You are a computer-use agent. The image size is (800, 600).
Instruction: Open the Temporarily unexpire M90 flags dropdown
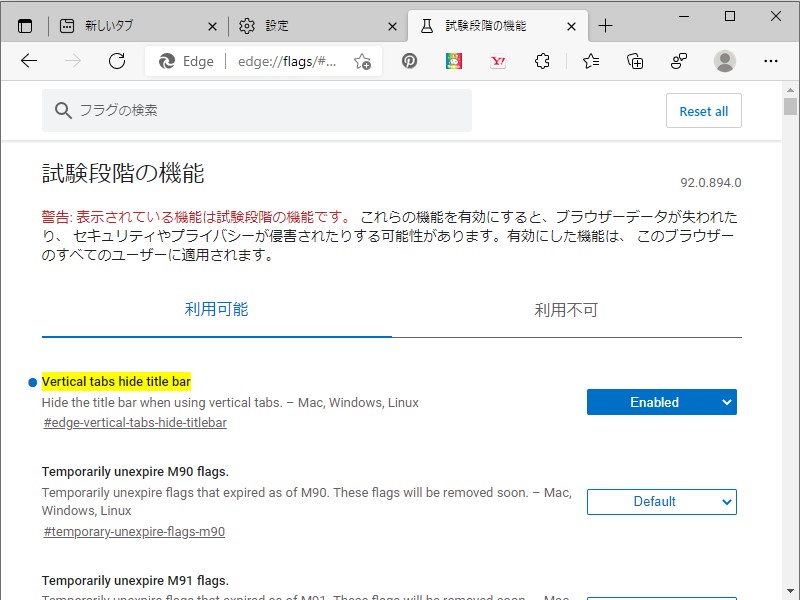point(661,502)
